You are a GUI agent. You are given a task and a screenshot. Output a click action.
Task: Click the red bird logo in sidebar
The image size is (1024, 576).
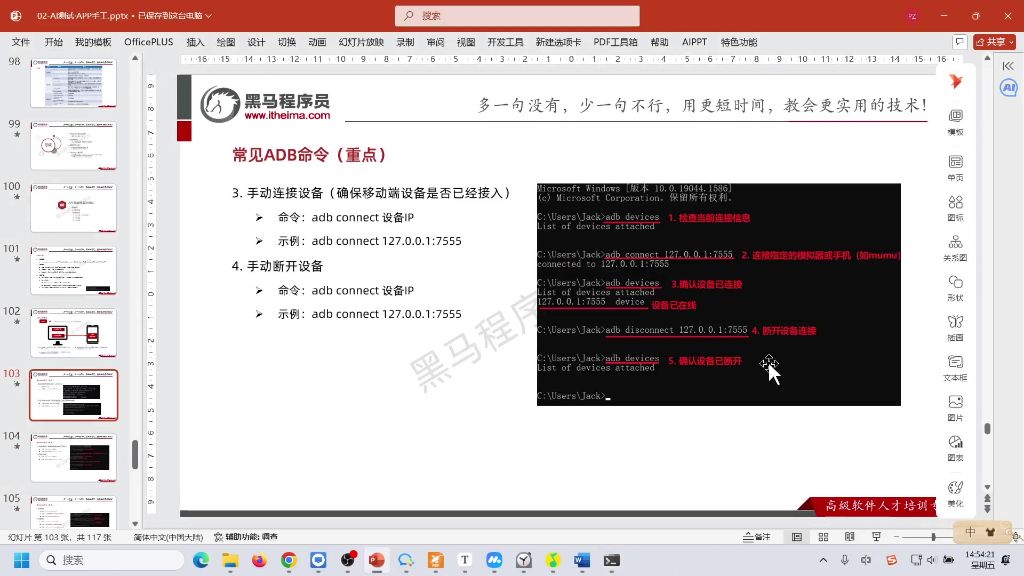955,81
